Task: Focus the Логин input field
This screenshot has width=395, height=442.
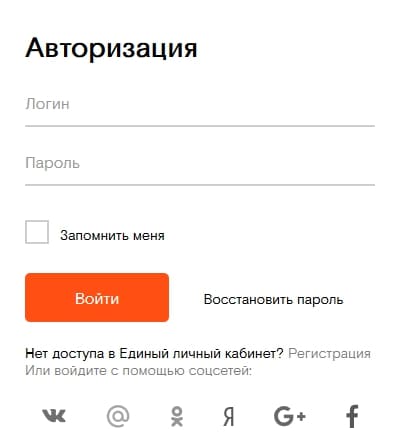Action: point(200,107)
